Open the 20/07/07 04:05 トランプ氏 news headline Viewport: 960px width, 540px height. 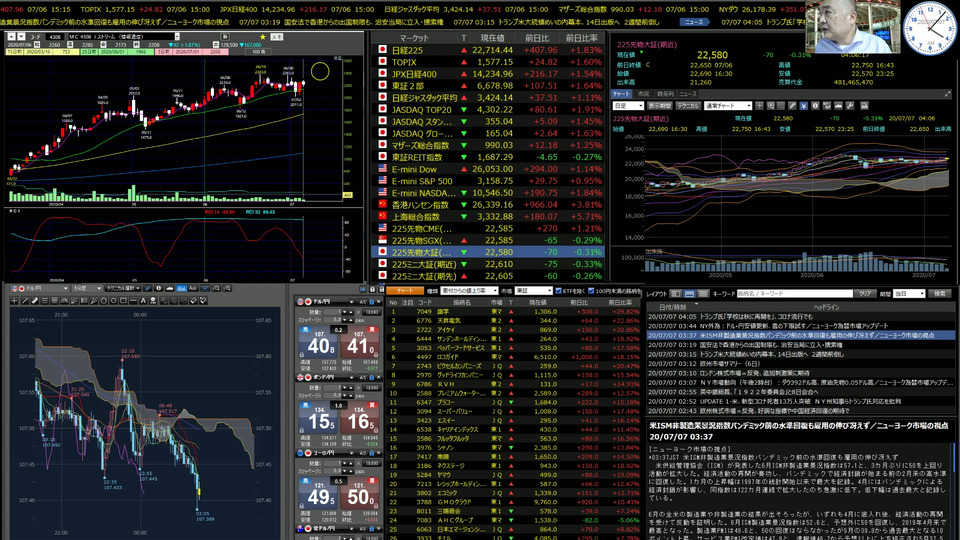coord(801,317)
